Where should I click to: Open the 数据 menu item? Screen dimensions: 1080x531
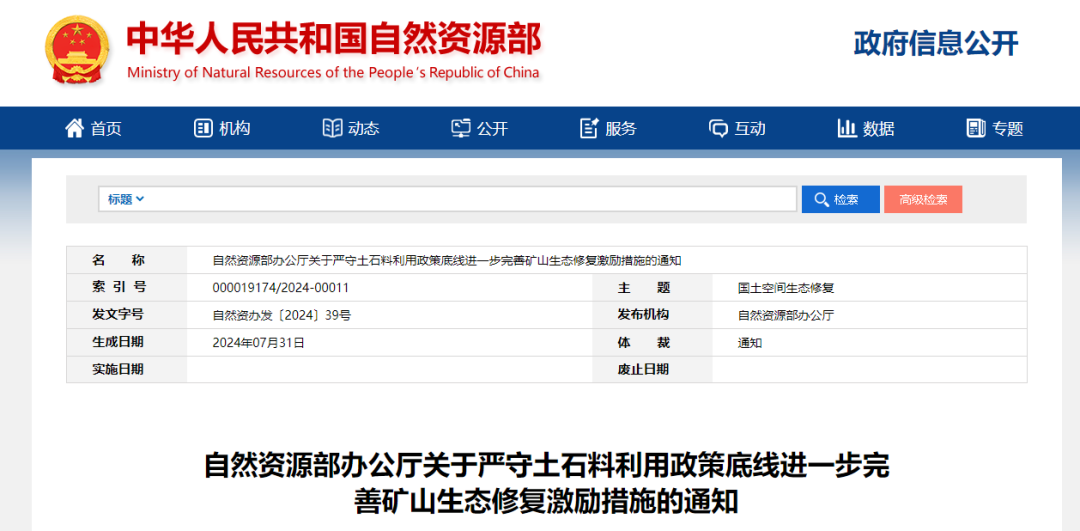pos(879,129)
